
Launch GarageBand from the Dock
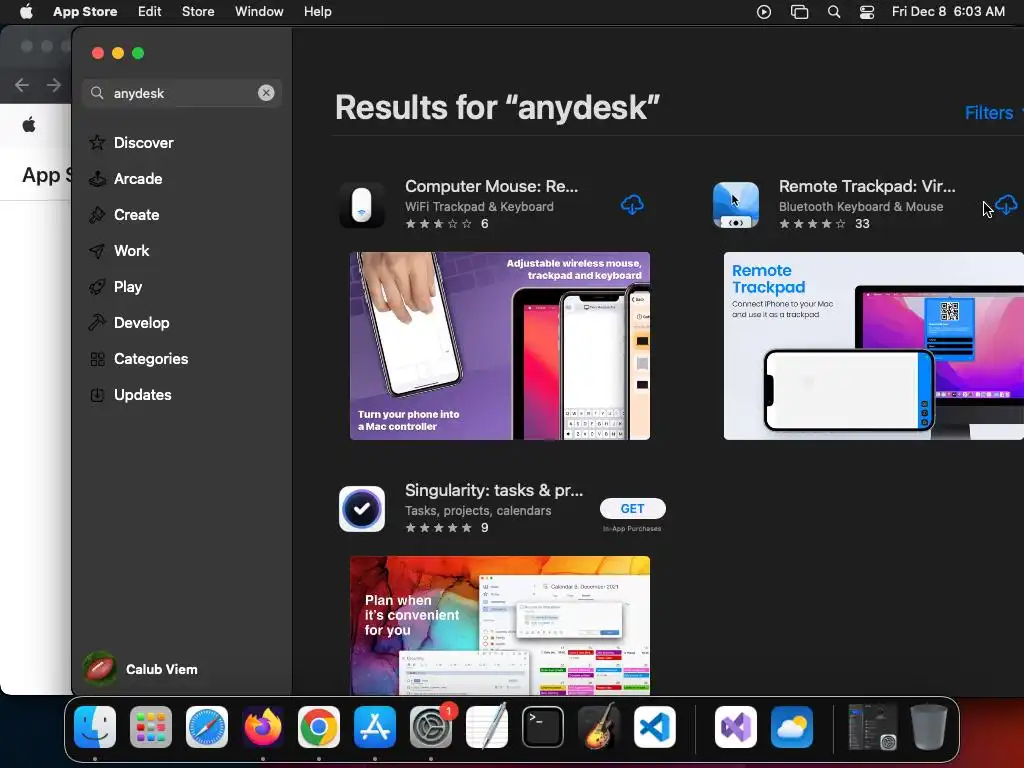[599, 726]
